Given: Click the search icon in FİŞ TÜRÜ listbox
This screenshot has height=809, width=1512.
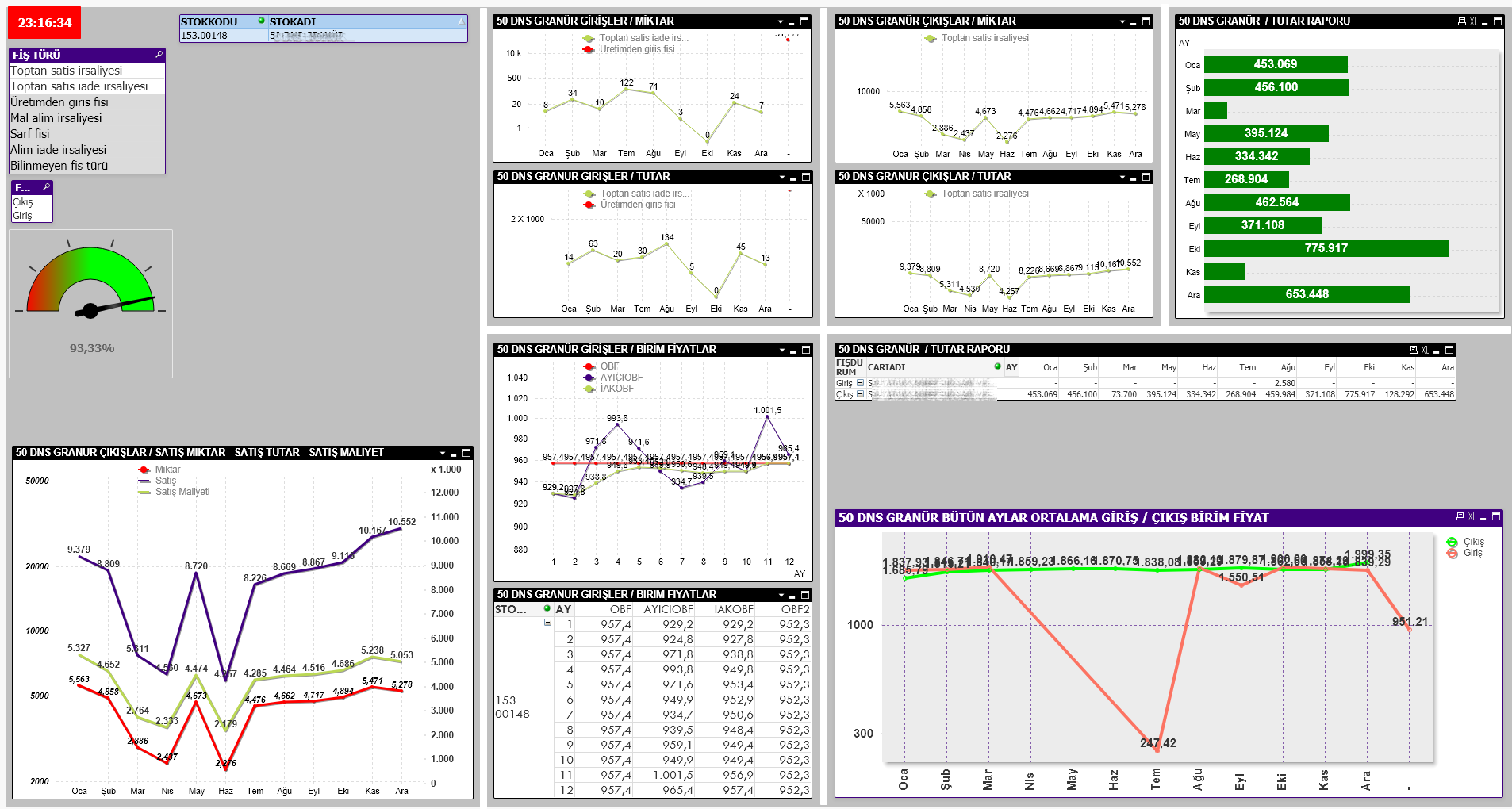Looking at the screenshot, I should tap(159, 55).
